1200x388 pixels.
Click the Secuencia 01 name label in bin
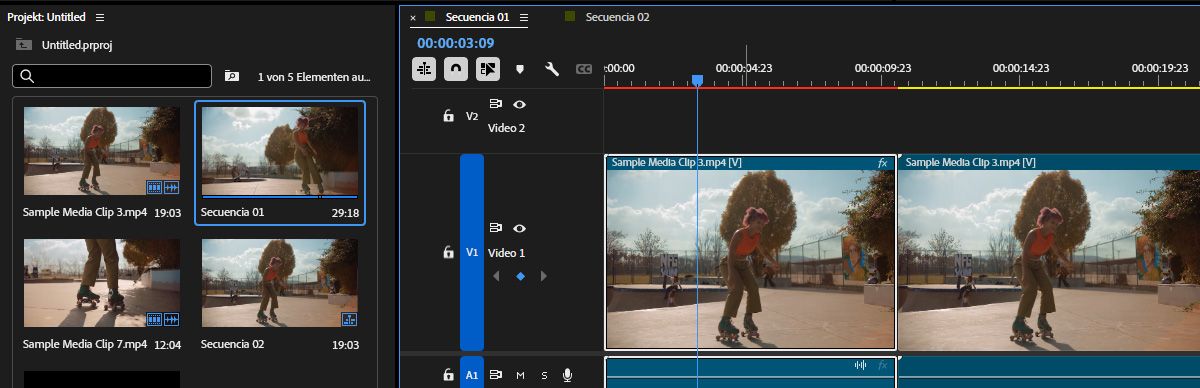tap(232, 212)
